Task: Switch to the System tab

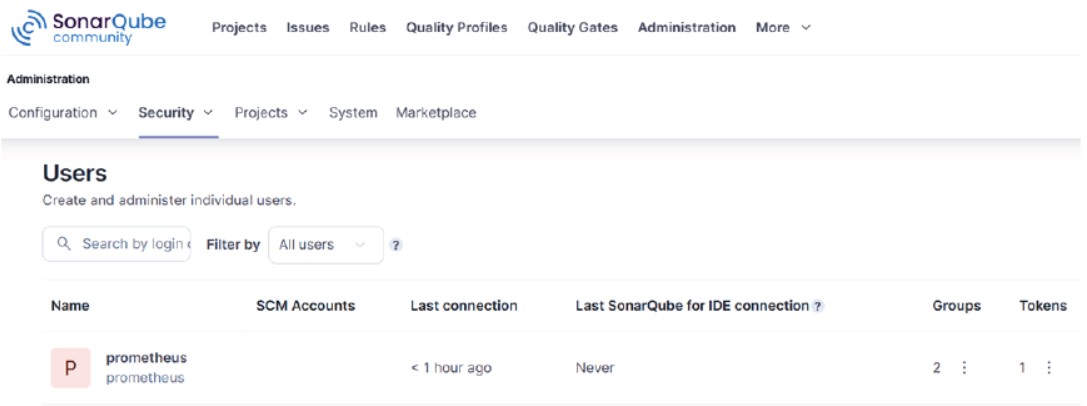Action: [x=353, y=113]
